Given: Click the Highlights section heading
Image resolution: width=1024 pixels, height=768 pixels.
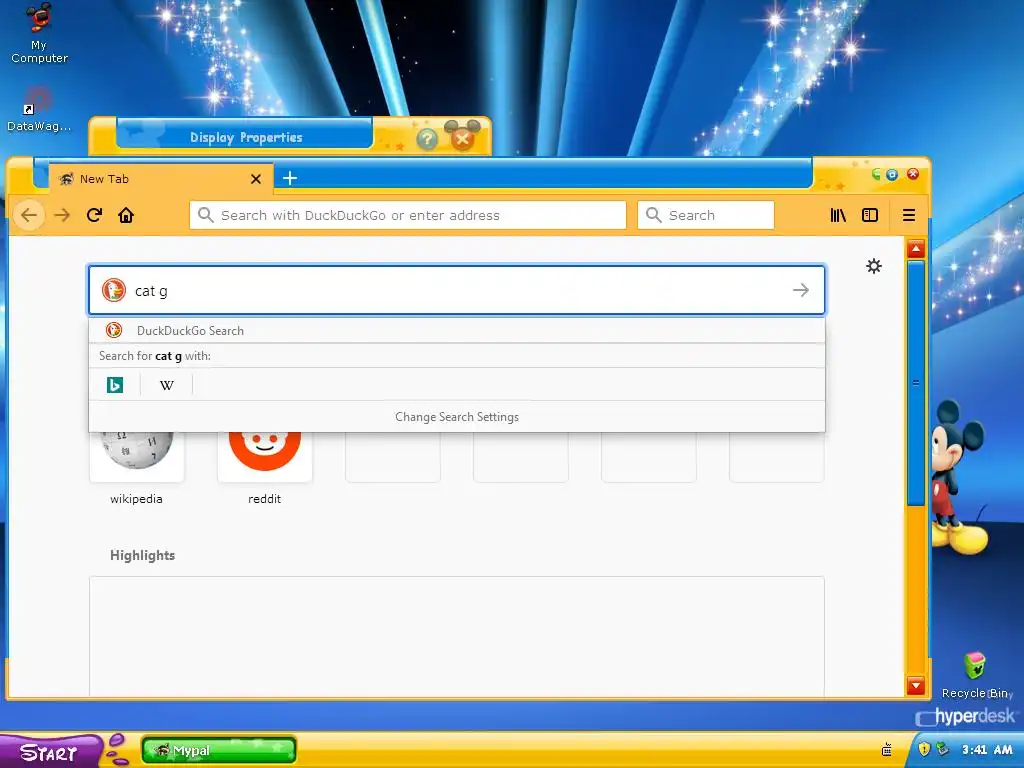Looking at the screenshot, I should tap(142, 555).
